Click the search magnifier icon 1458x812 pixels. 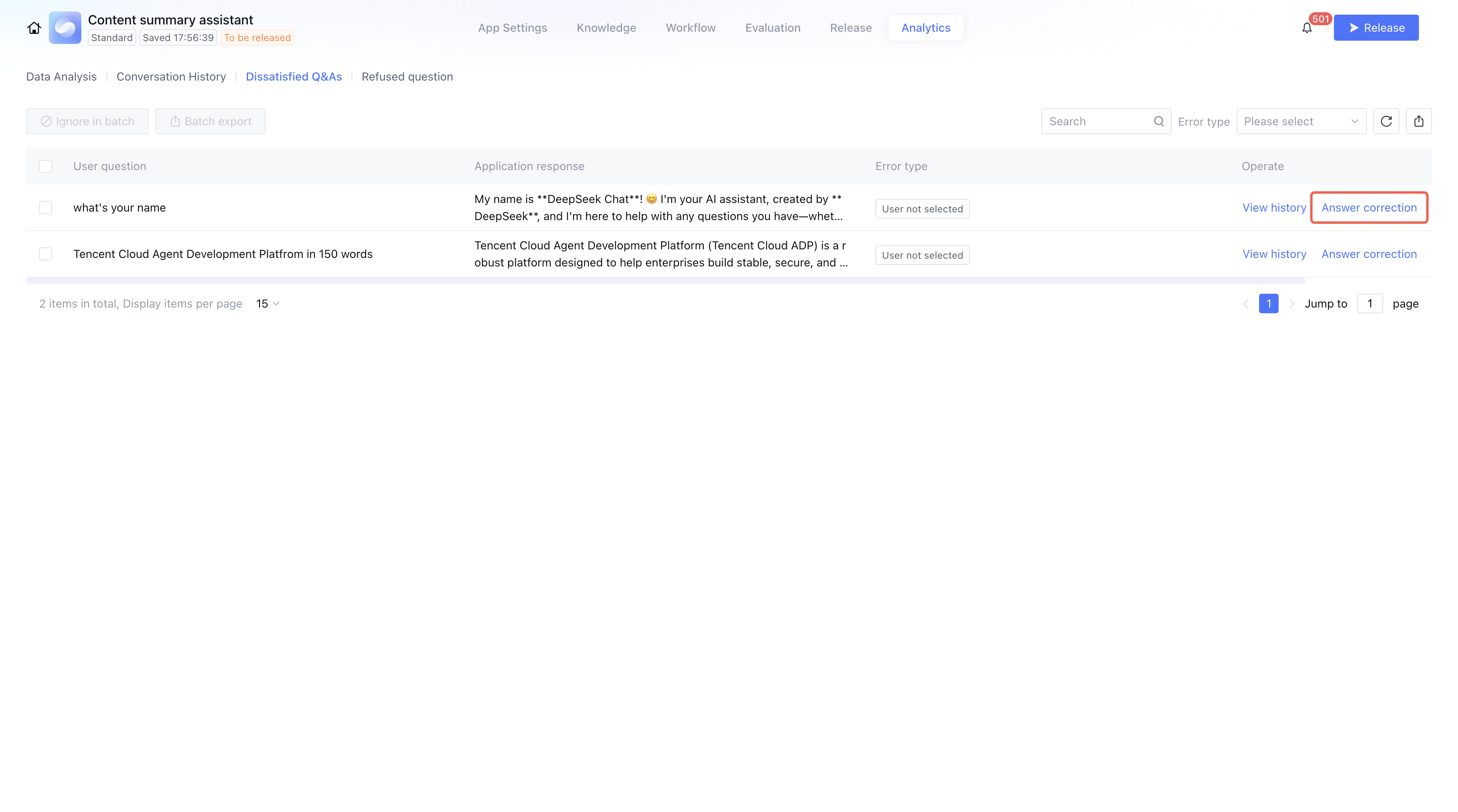(1159, 121)
